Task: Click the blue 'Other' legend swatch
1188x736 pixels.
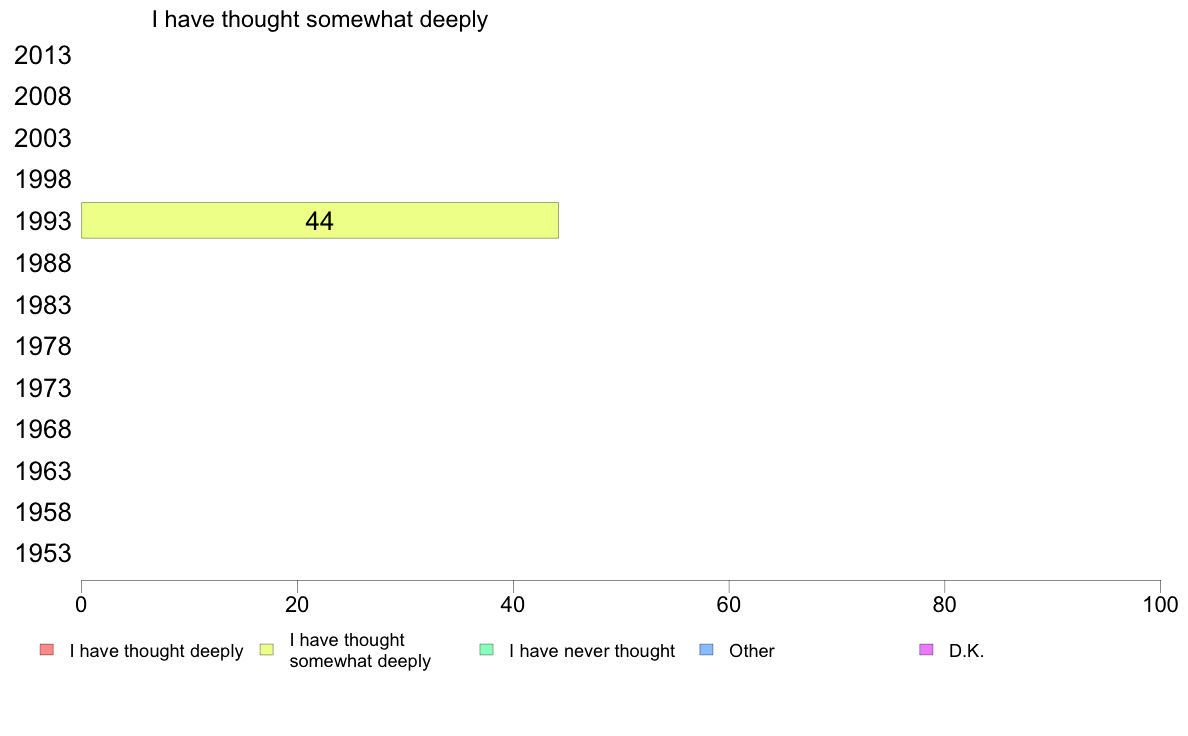Action: 706,650
